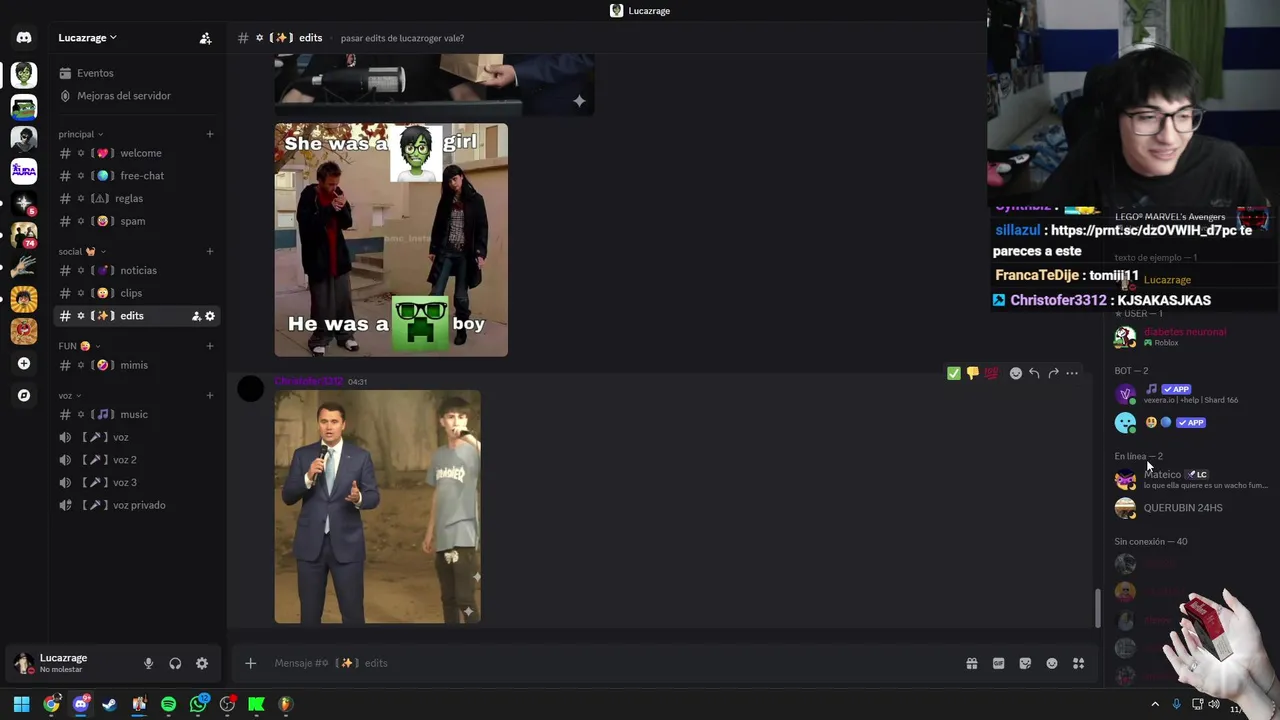Collapse the principal category
This screenshot has height=720, width=1280.
coord(80,134)
